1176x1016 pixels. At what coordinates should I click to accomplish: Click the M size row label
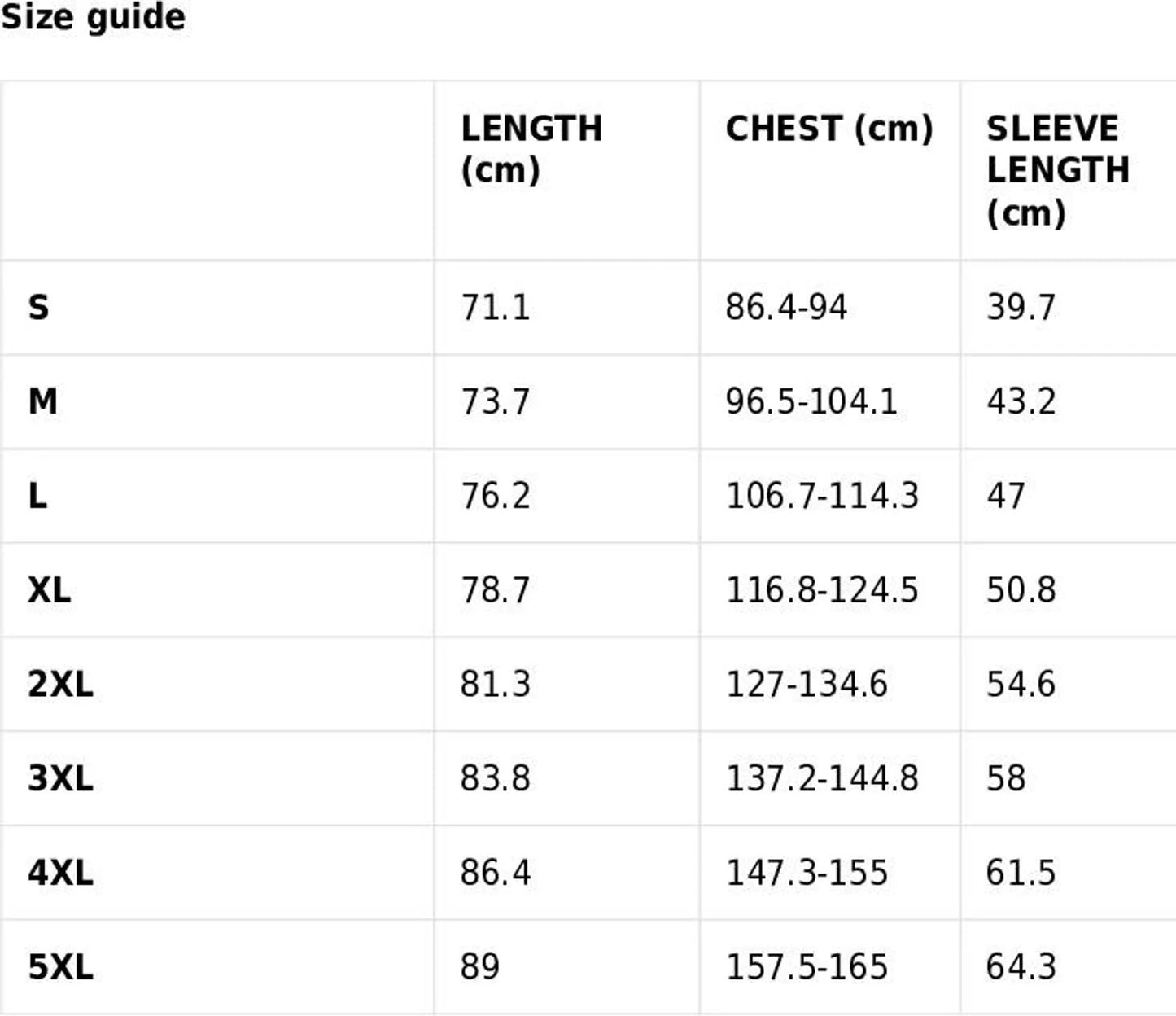[42, 401]
